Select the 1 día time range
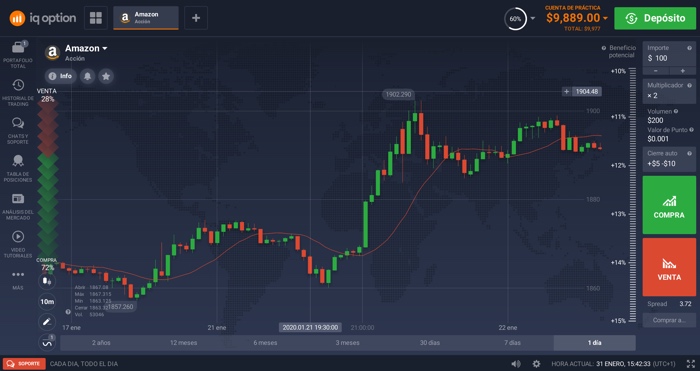The width and height of the screenshot is (700, 371). click(x=595, y=343)
